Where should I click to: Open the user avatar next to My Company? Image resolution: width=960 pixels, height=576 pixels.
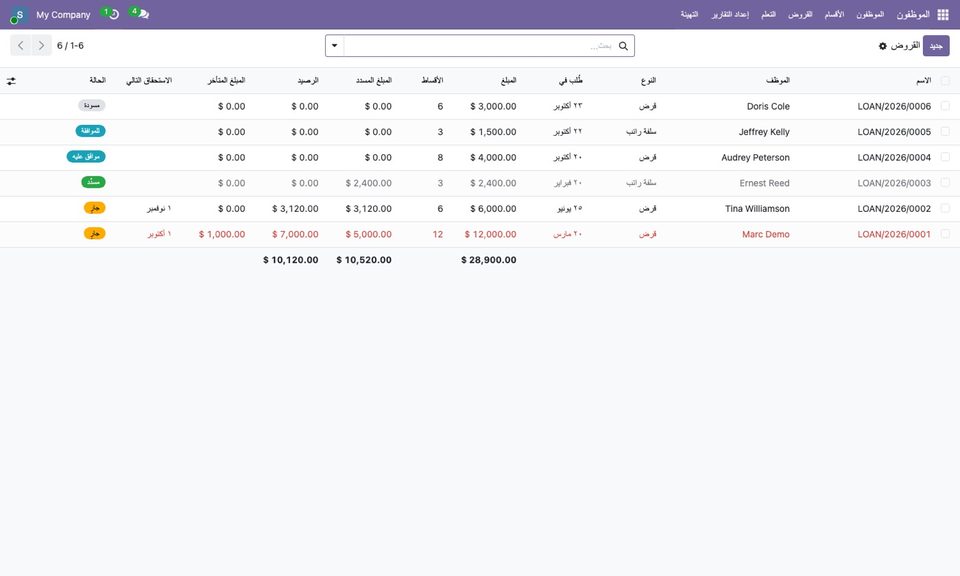pyautogui.click(x=19, y=15)
